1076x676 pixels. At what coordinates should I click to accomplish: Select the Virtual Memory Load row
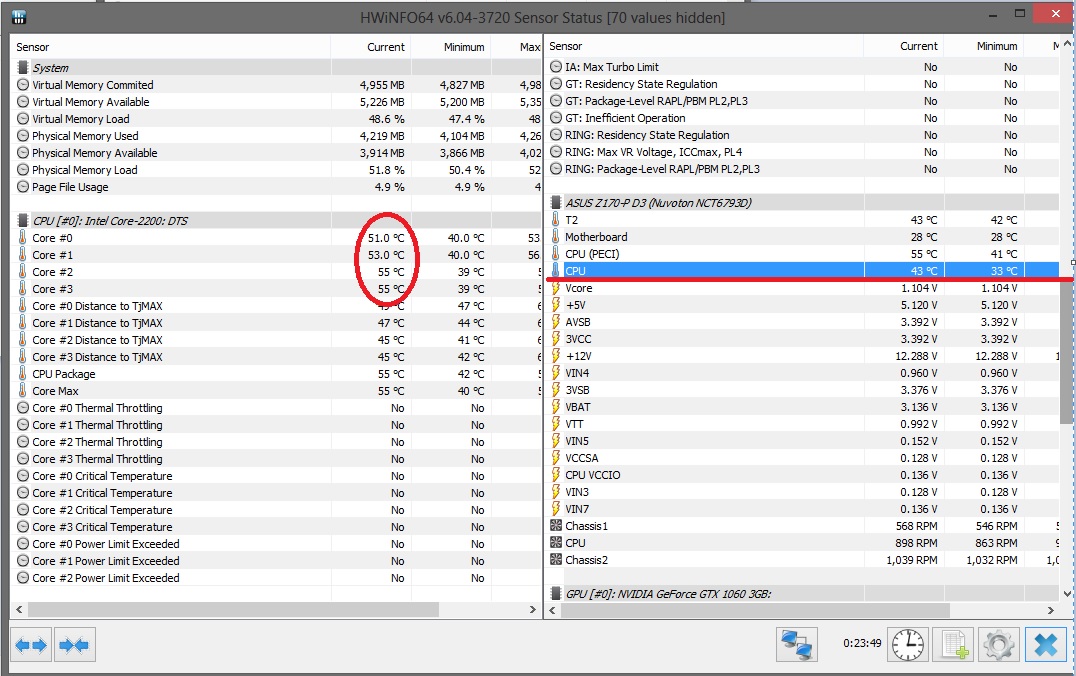(277, 119)
